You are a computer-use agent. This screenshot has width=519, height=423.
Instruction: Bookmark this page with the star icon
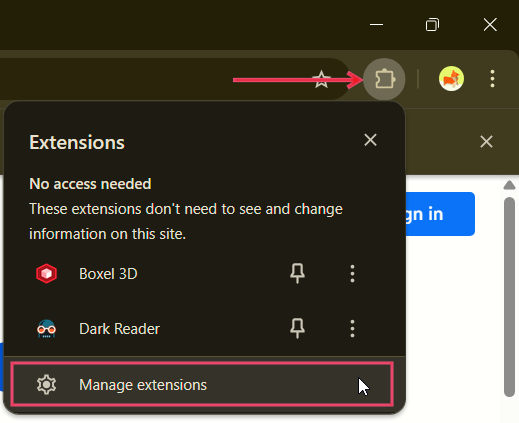(x=321, y=79)
